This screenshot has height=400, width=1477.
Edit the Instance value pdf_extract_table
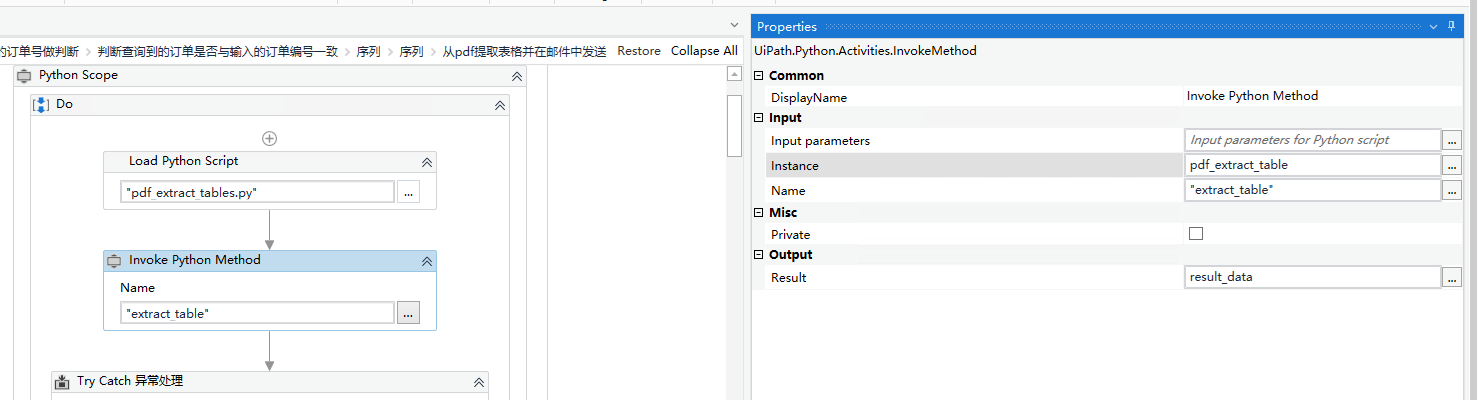coord(1311,165)
